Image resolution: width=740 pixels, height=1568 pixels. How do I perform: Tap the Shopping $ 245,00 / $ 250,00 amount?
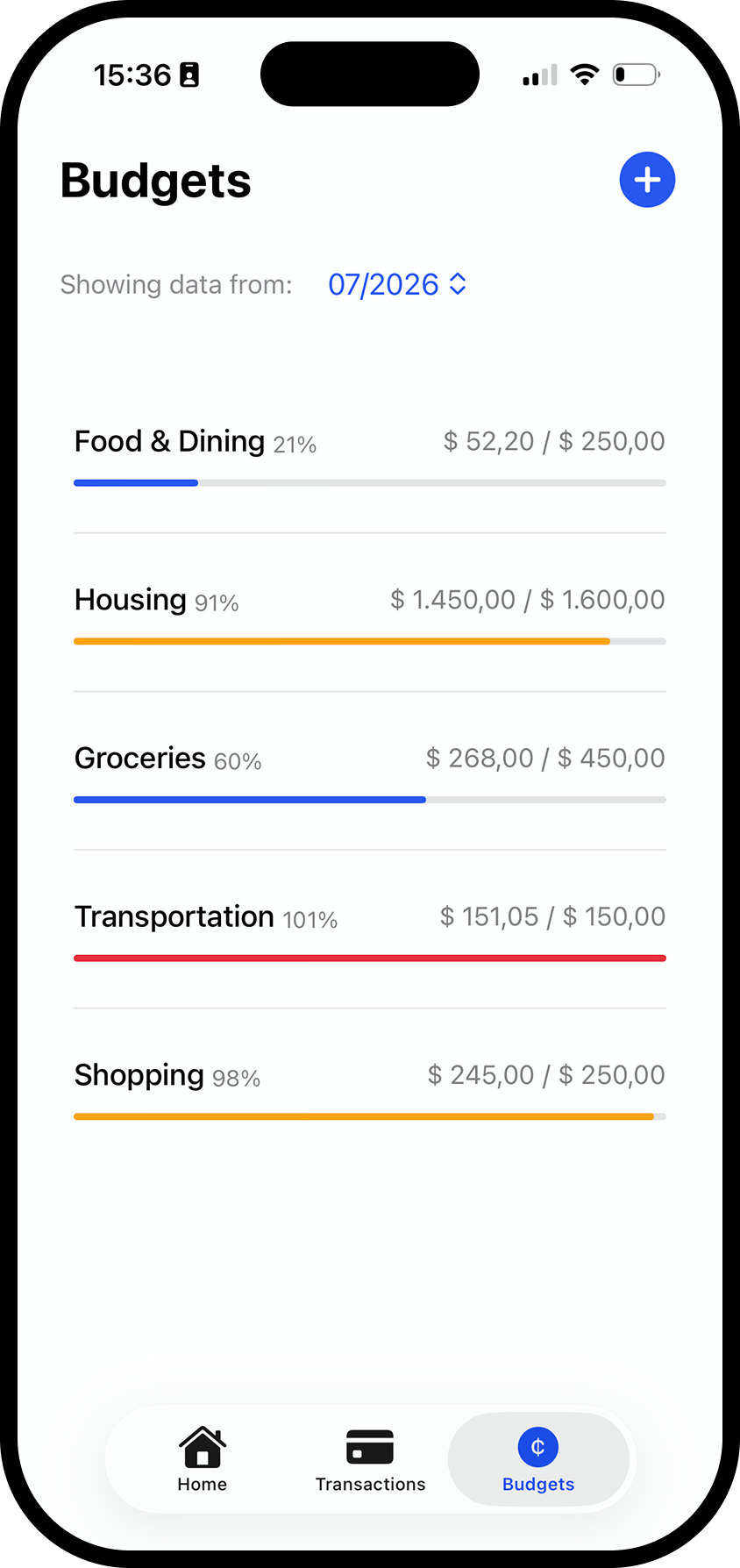click(x=546, y=1074)
